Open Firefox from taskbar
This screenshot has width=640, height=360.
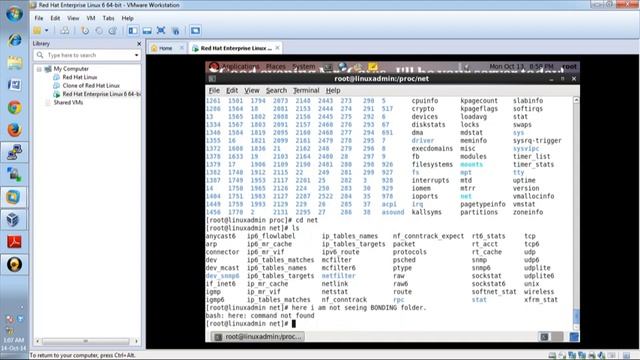14,130
